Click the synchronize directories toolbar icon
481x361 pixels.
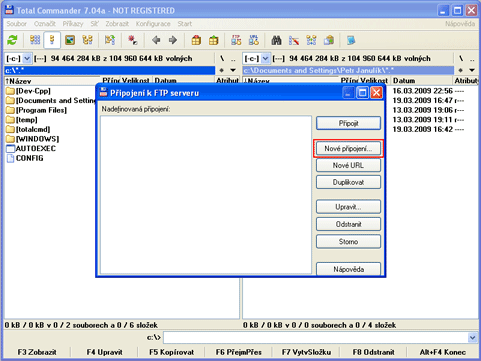point(311,40)
